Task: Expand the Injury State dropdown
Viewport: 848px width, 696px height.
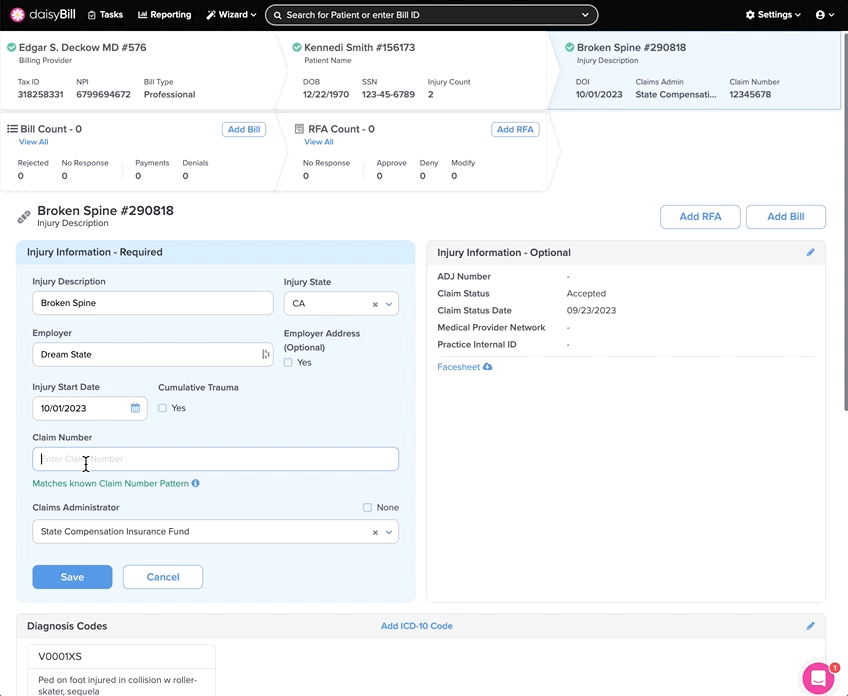Action: click(x=389, y=304)
